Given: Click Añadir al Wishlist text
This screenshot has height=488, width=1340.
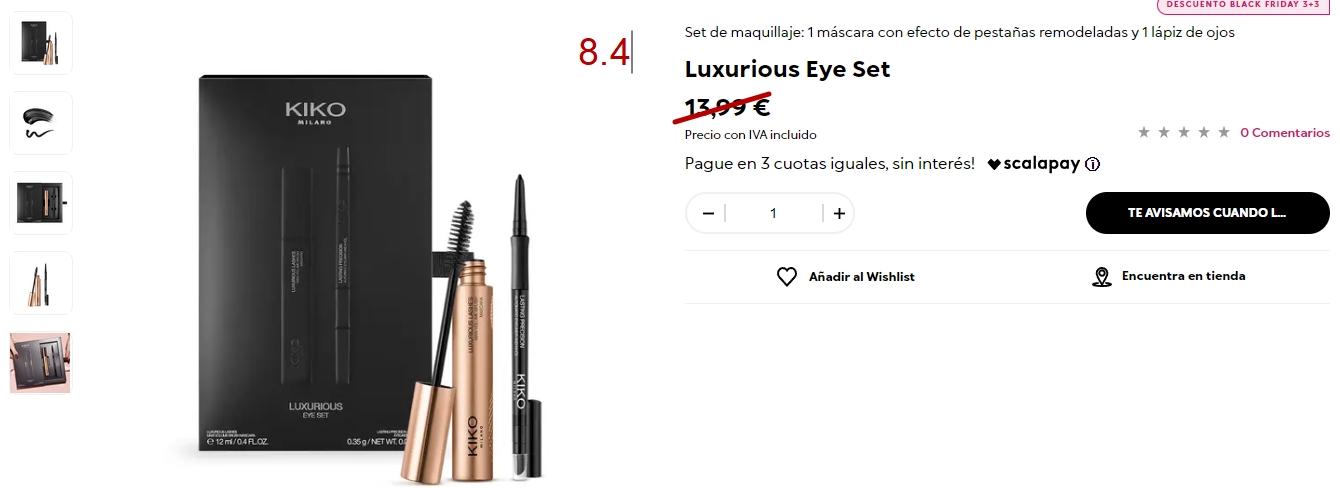Looking at the screenshot, I should pyautogui.click(x=861, y=277).
